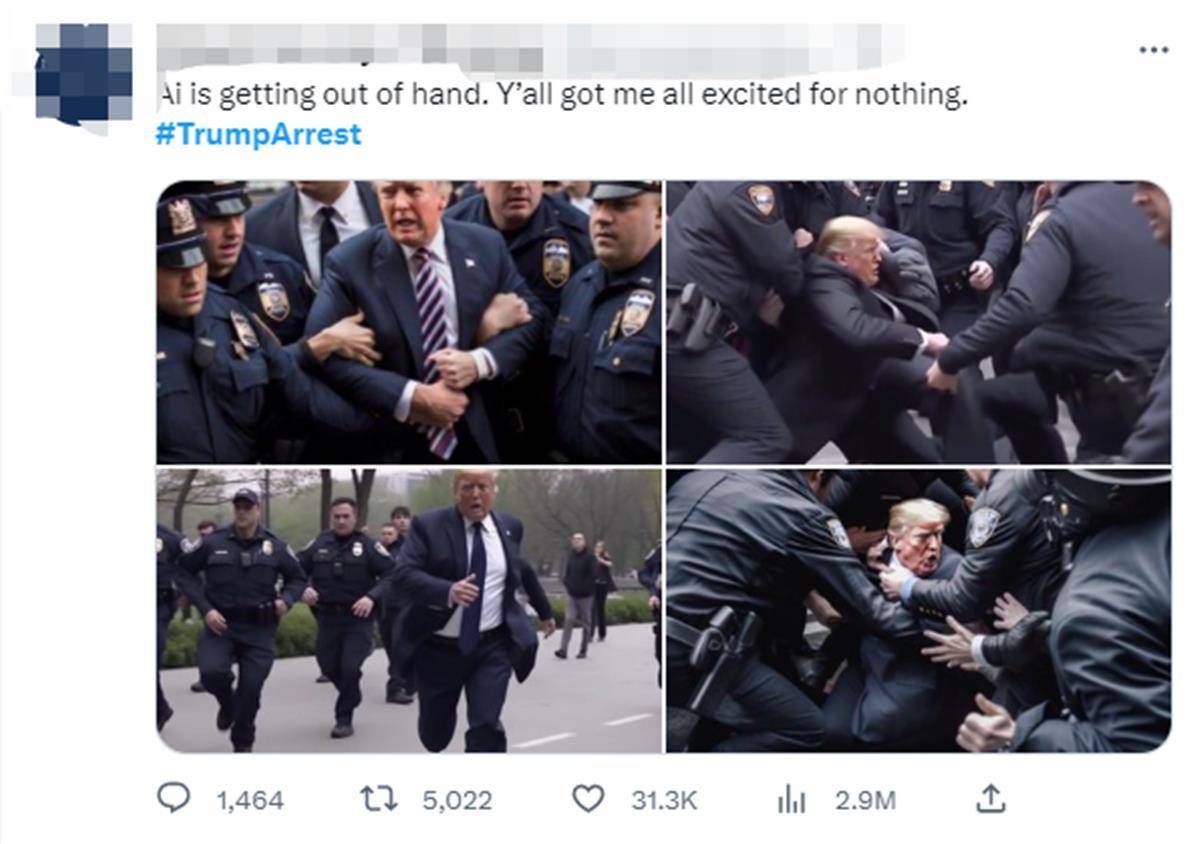The width and height of the screenshot is (1200, 844).
Task: Click the 5,022 retweets count
Action: [456, 800]
